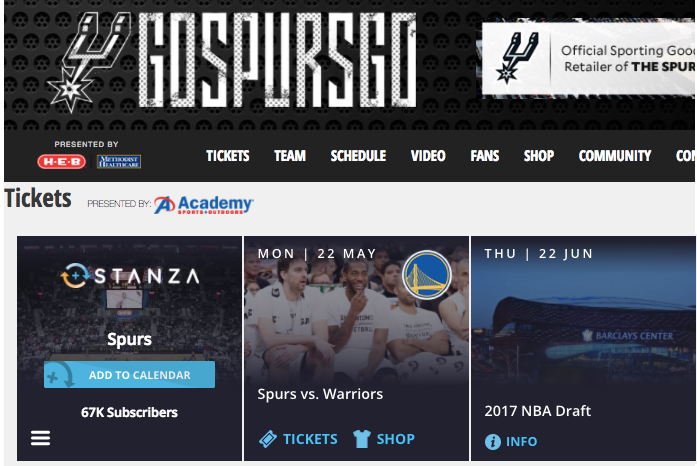Click the Spurs logo in the header
The image size is (697, 466).
click(x=89, y=62)
